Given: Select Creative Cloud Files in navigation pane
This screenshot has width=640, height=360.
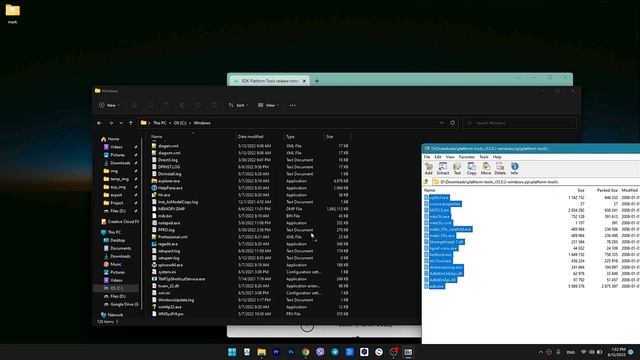Looking at the screenshot, I should (x=120, y=222).
